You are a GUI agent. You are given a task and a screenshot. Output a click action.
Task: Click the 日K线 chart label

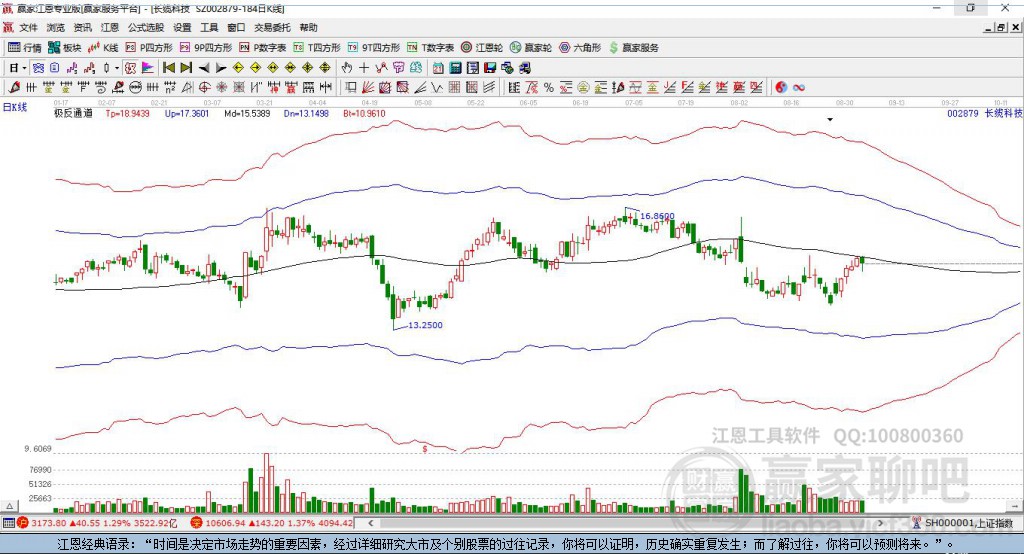[15, 107]
